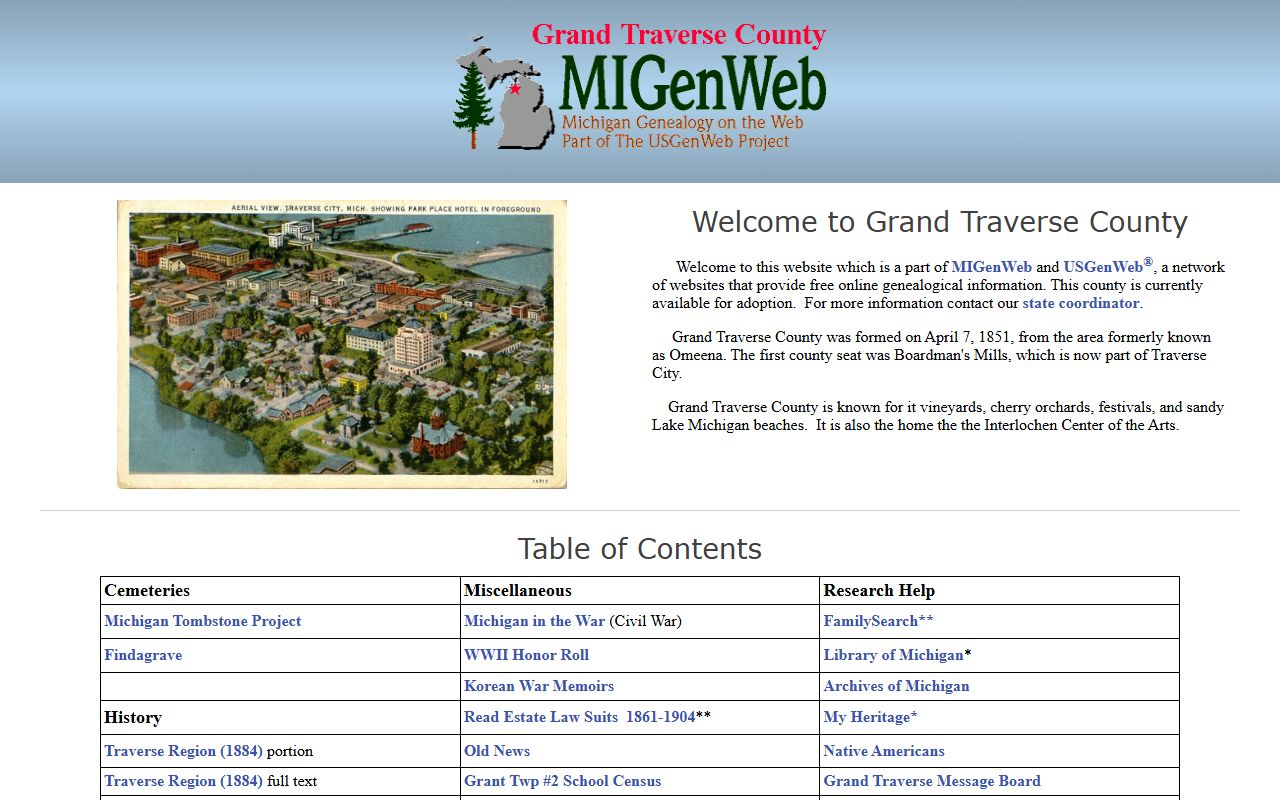The height and width of the screenshot is (800, 1280).
Task: Open Grant Twp #2 School Census link
Action: (562, 781)
